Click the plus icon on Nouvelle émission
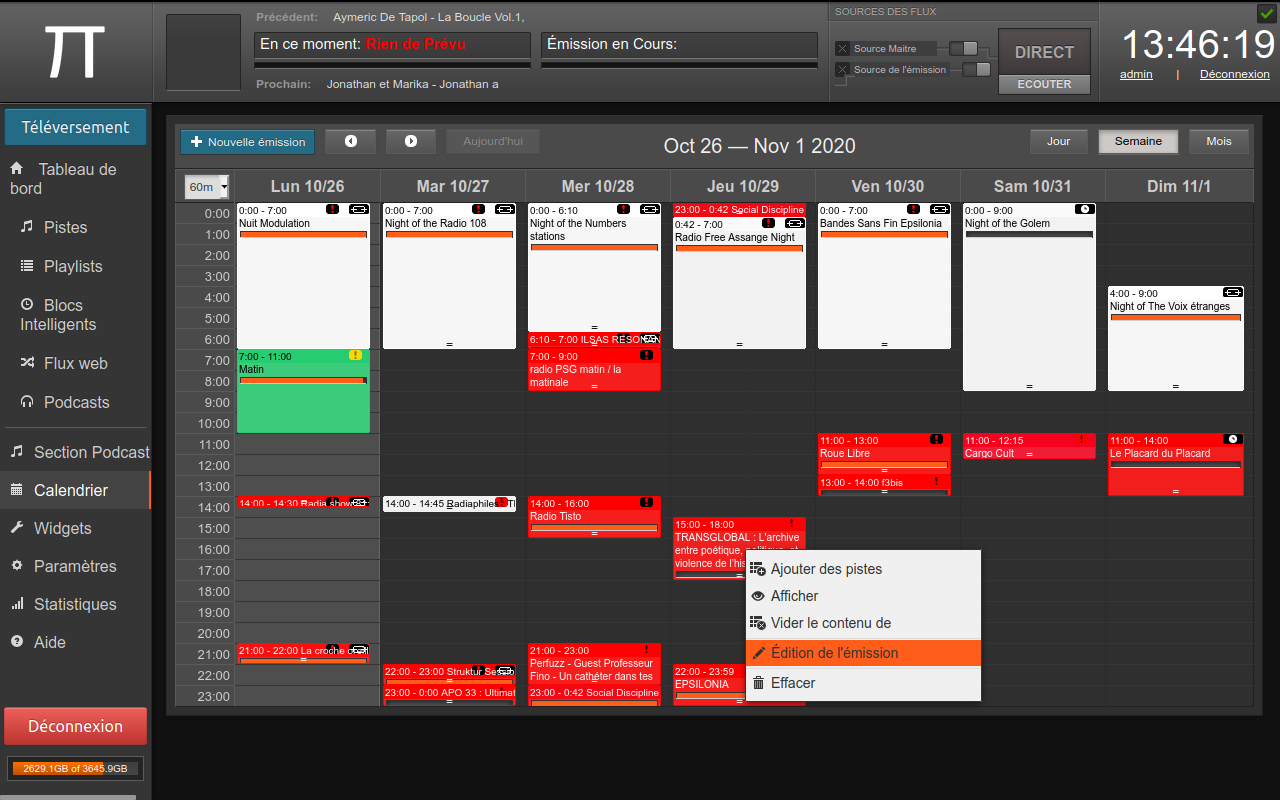1280x800 pixels. [x=196, y=142]
